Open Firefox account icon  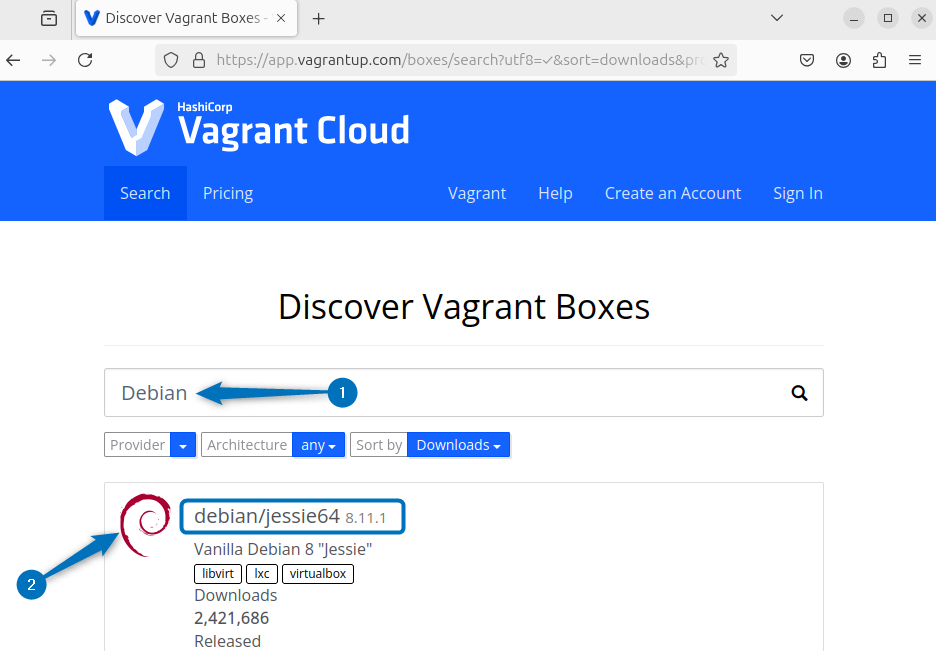click(x=843, y=60)
